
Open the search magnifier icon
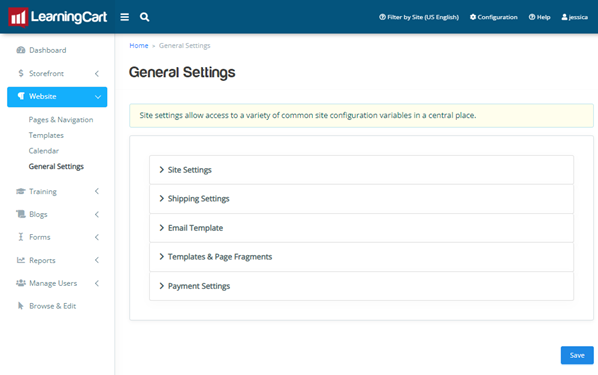144,17
